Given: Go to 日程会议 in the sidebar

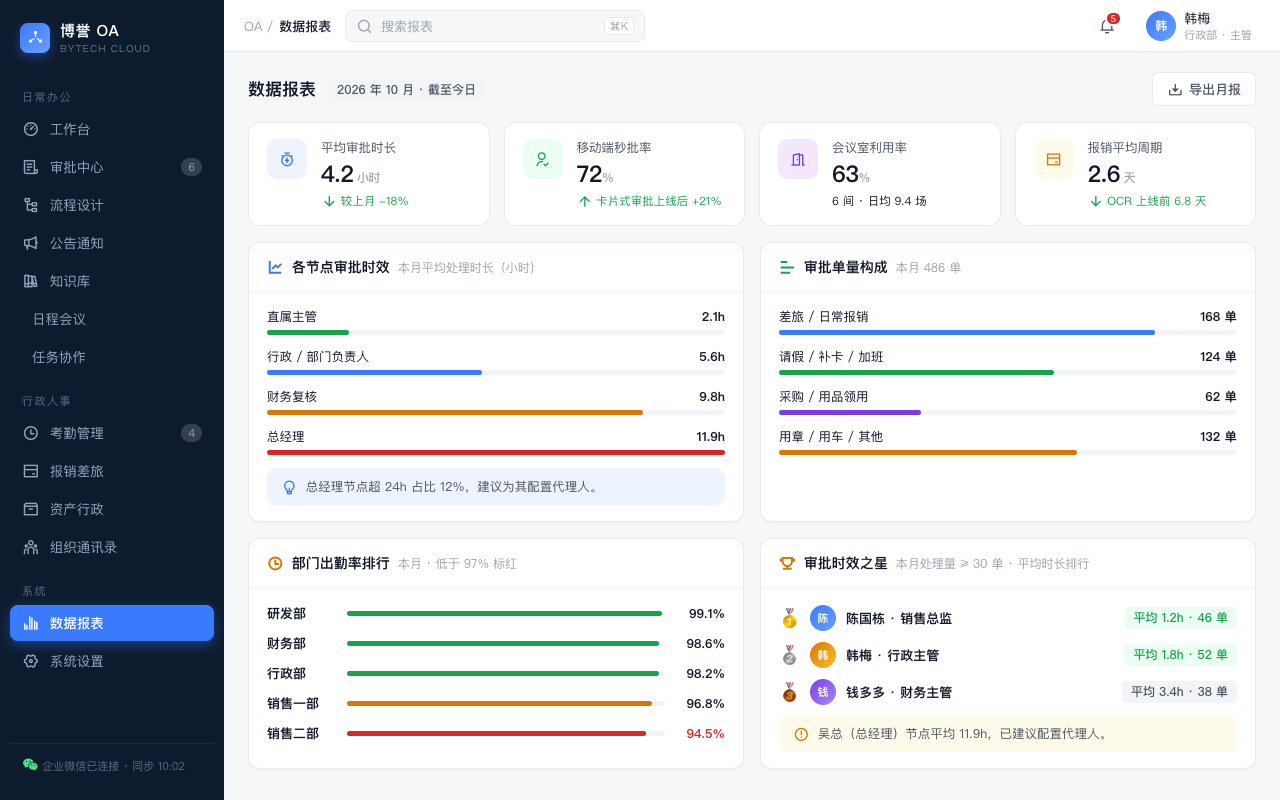Looking at the screenshot, I should coord(112,319).
